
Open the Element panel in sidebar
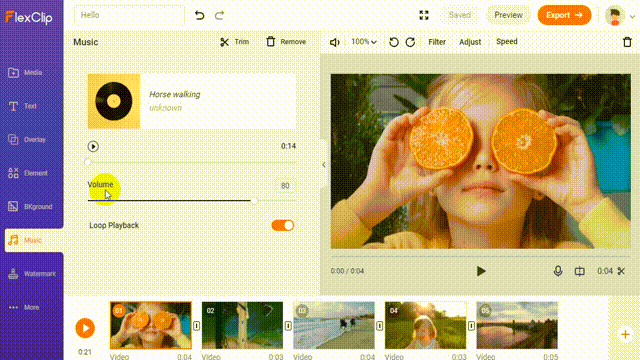pos(28,173)
